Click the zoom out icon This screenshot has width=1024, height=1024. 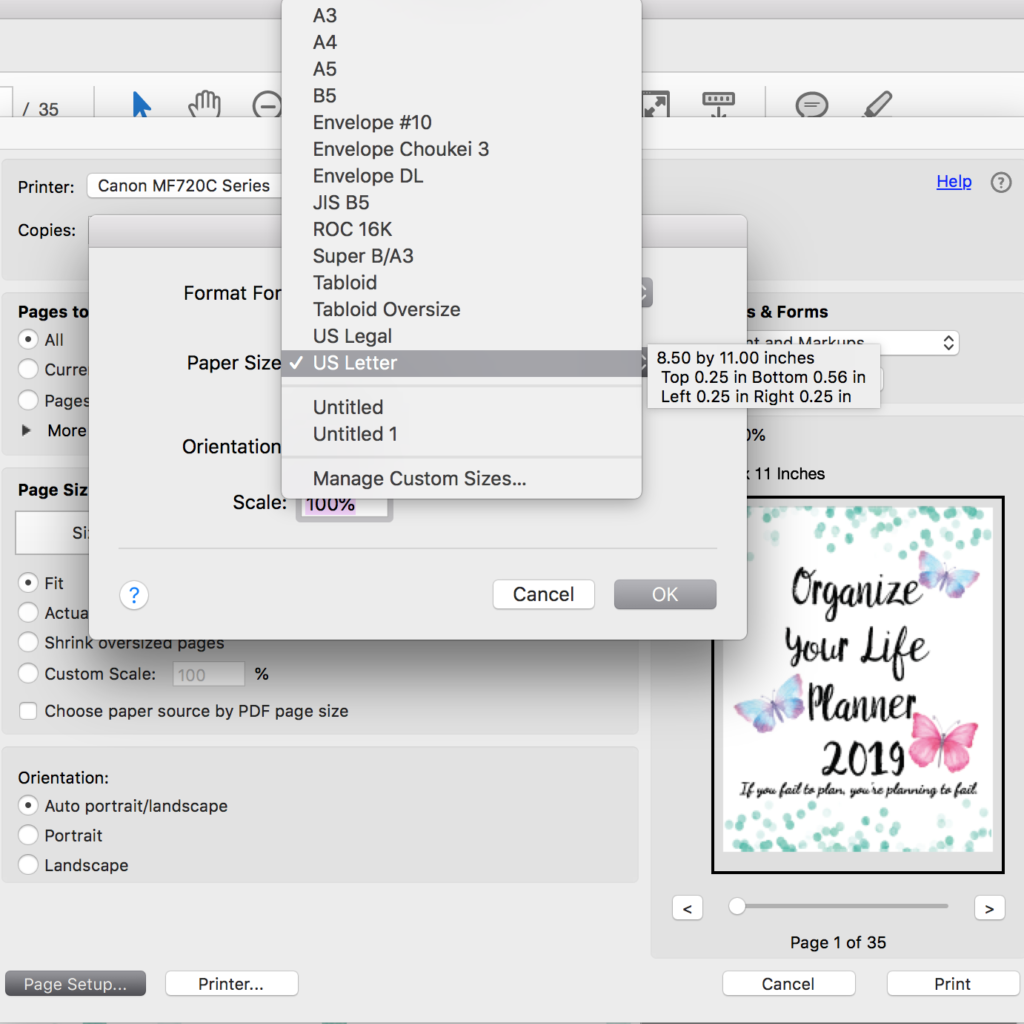pos(265,104)
